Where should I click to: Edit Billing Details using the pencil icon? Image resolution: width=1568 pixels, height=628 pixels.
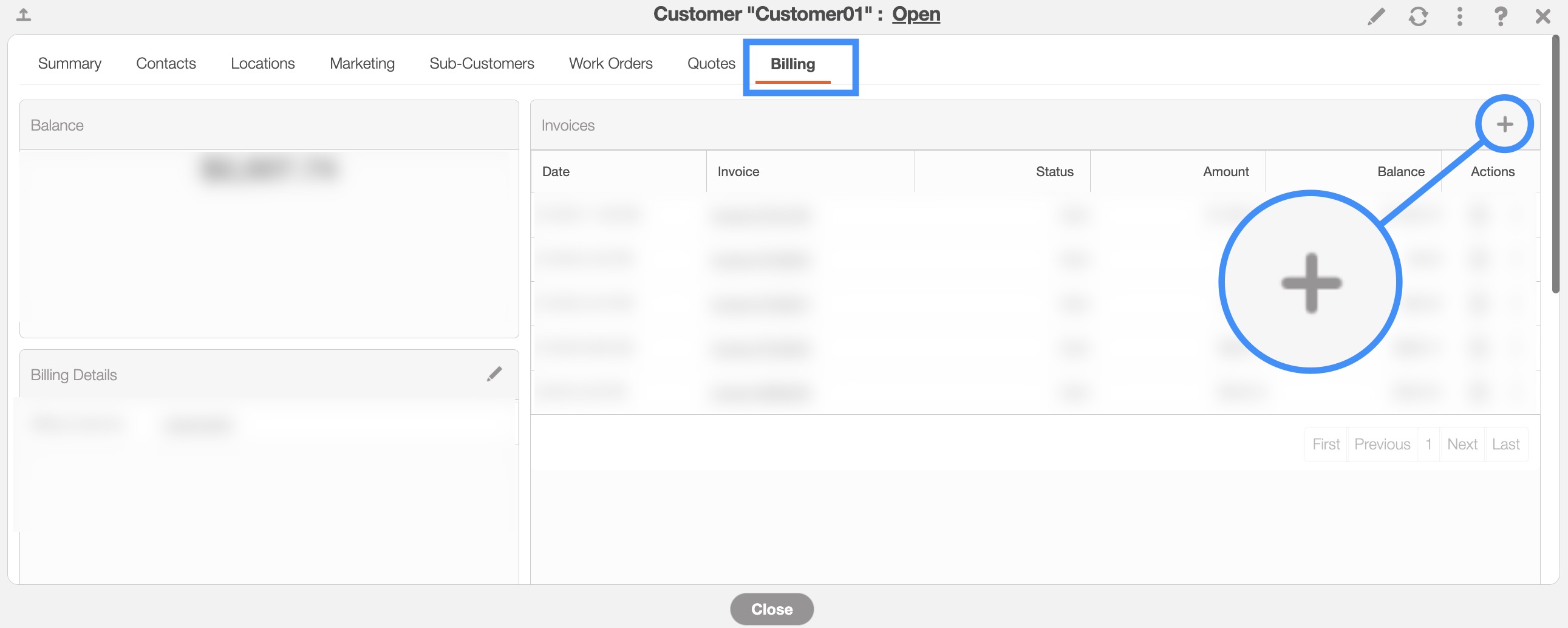click(494, 374)
